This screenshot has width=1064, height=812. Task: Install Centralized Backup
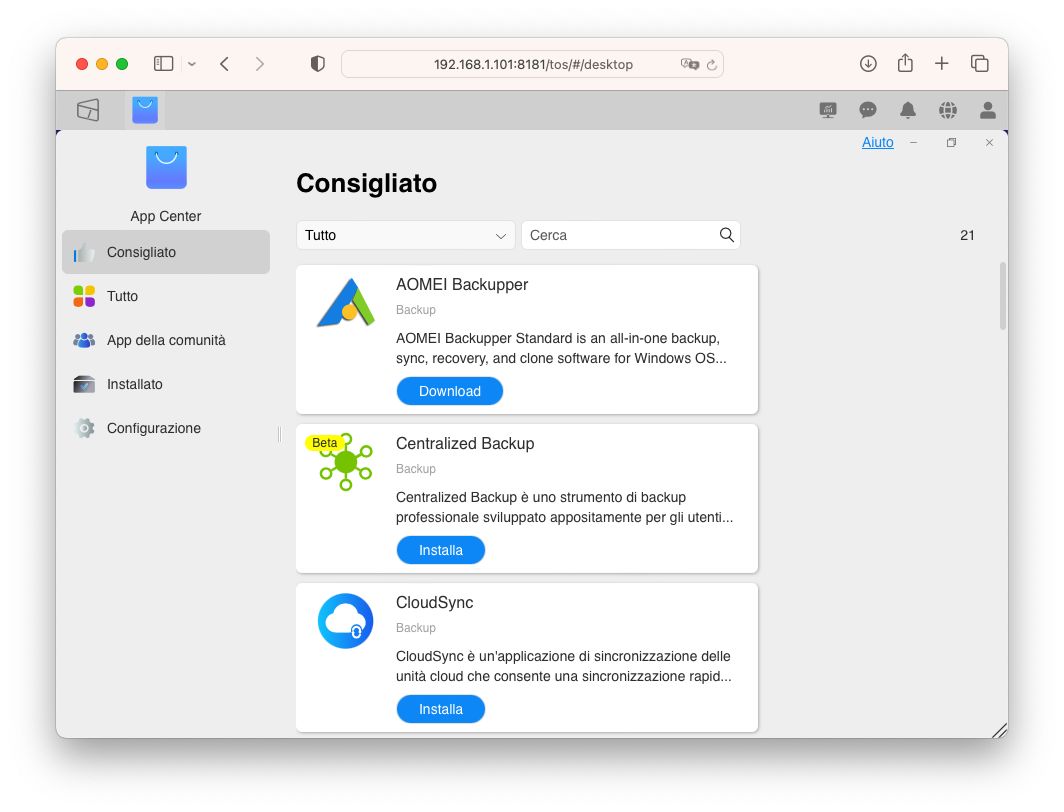[x=440, y=550]
